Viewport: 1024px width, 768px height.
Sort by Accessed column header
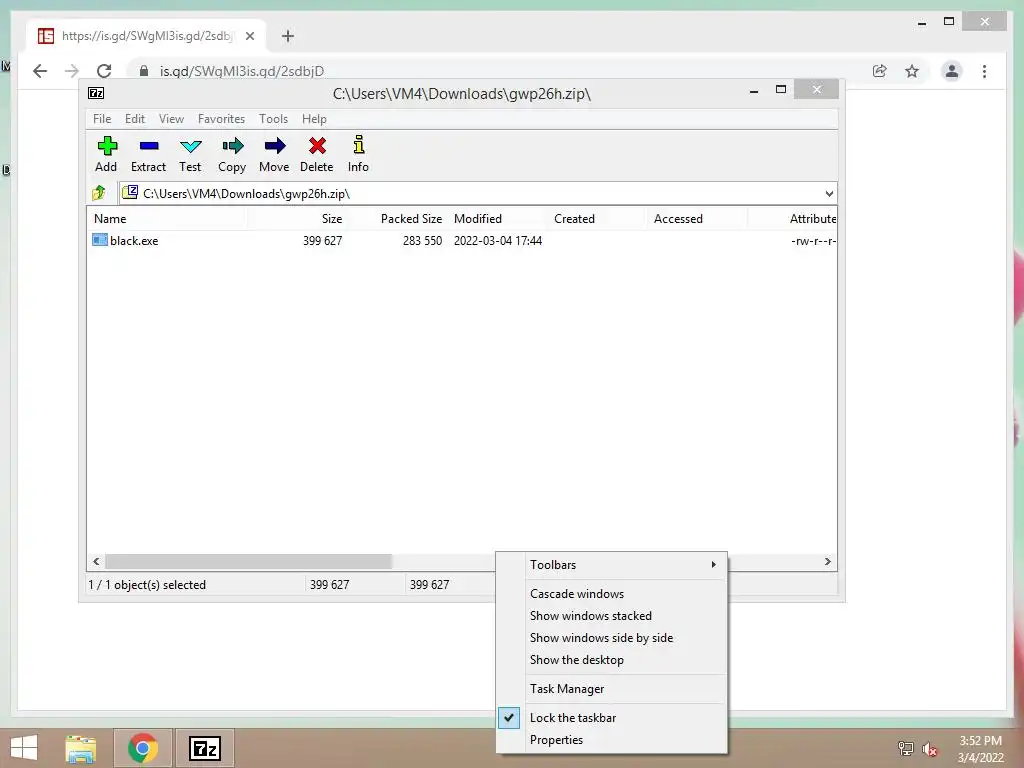tap(697, 219)
